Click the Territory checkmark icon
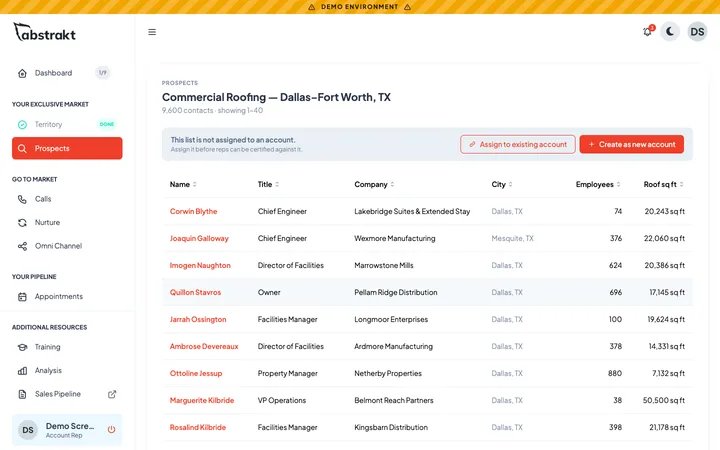The image size is (720, 450). [22, 124]
